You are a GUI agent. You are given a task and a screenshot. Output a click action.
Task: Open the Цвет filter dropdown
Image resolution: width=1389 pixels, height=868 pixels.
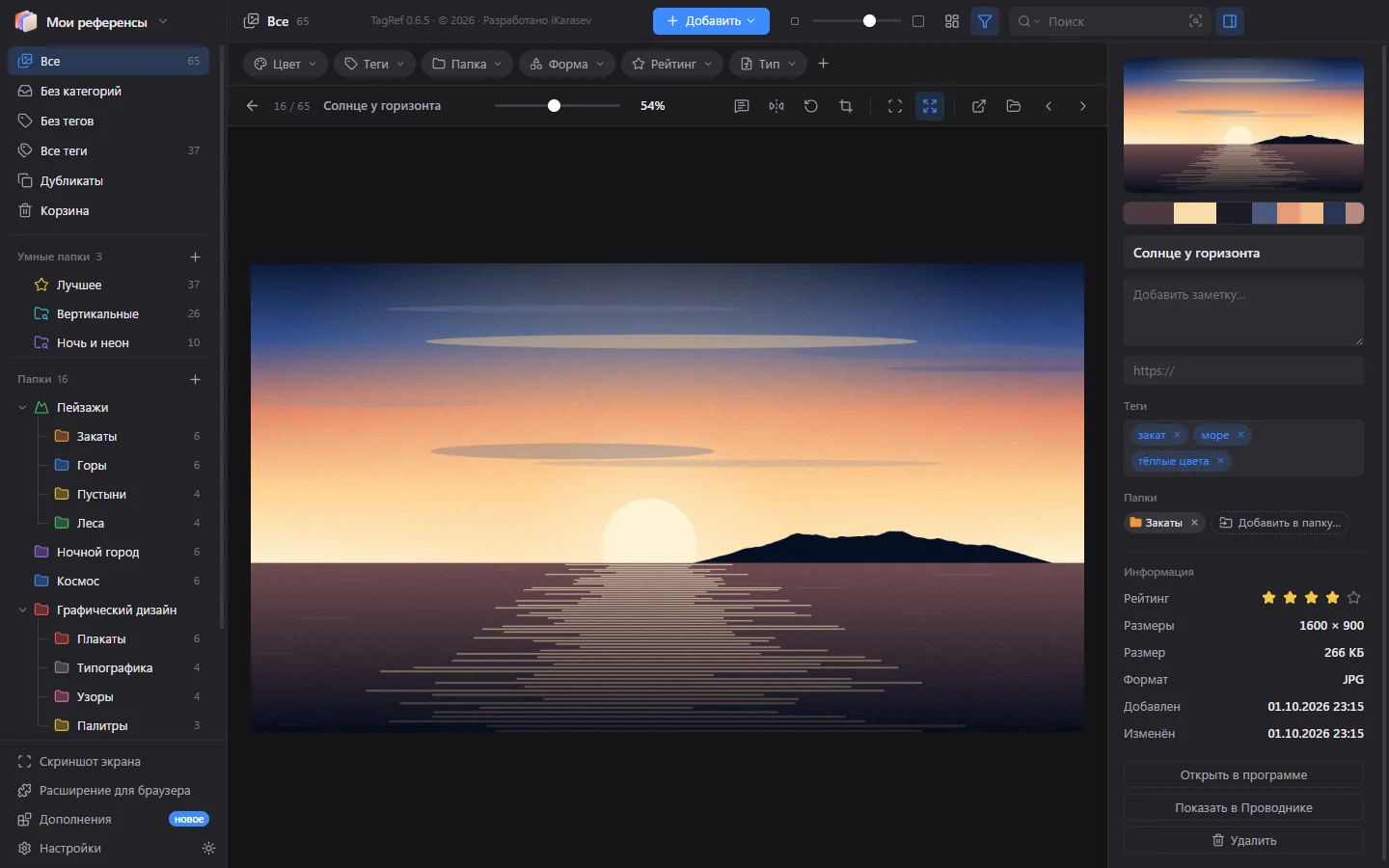tap(285, 64)
